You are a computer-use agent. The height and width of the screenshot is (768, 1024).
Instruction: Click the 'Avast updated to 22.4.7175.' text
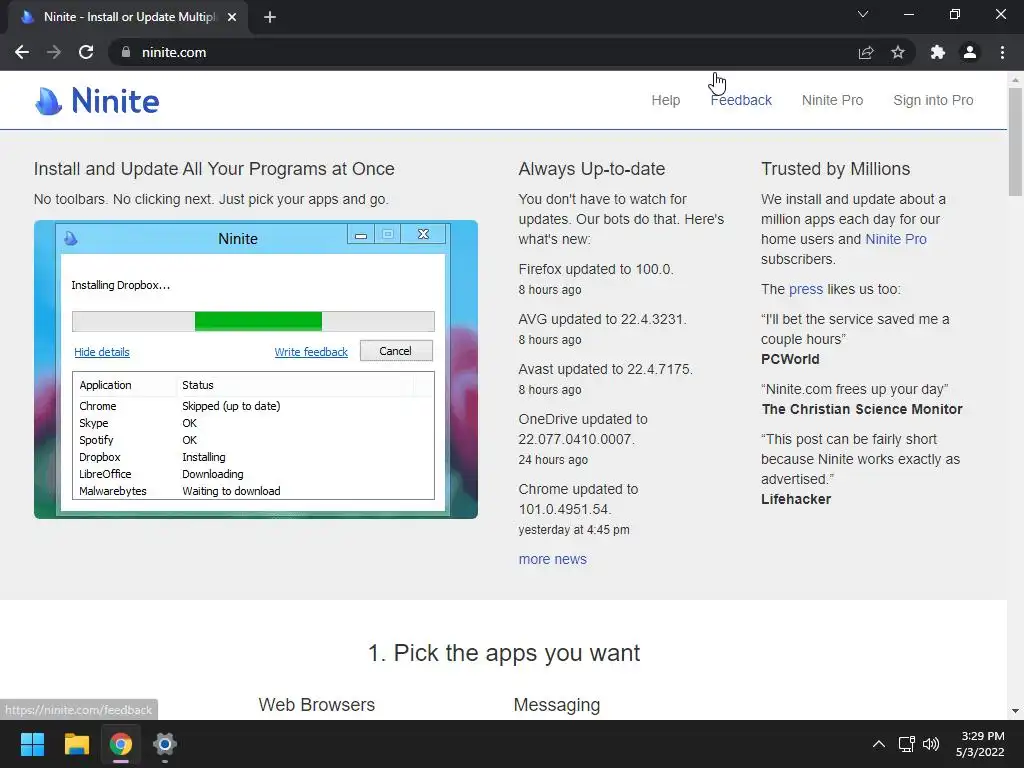pyautogui.click(x=605, y=369)
